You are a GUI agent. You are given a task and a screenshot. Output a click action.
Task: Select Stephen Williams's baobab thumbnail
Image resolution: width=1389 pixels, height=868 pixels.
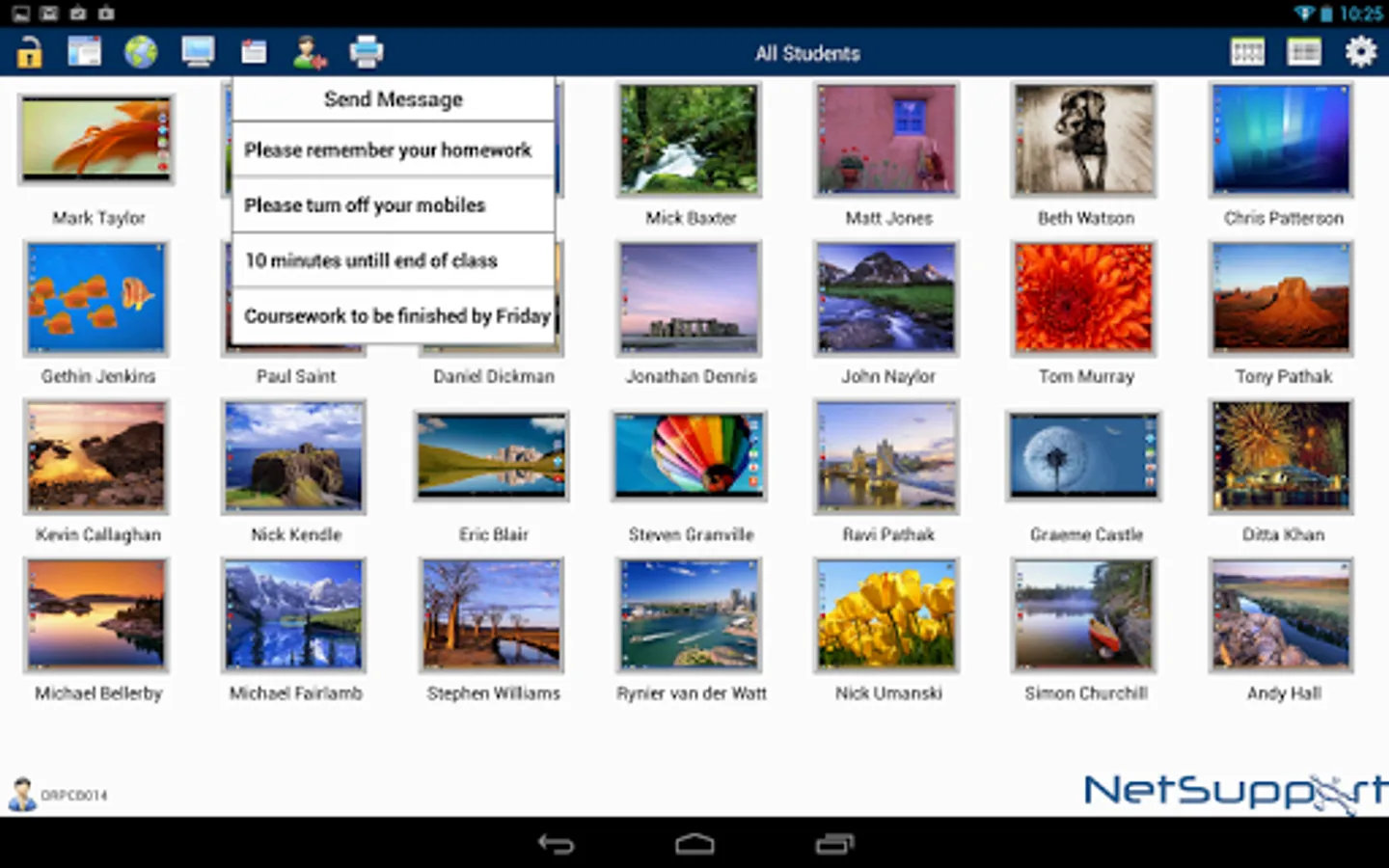[x=492, y=614]
